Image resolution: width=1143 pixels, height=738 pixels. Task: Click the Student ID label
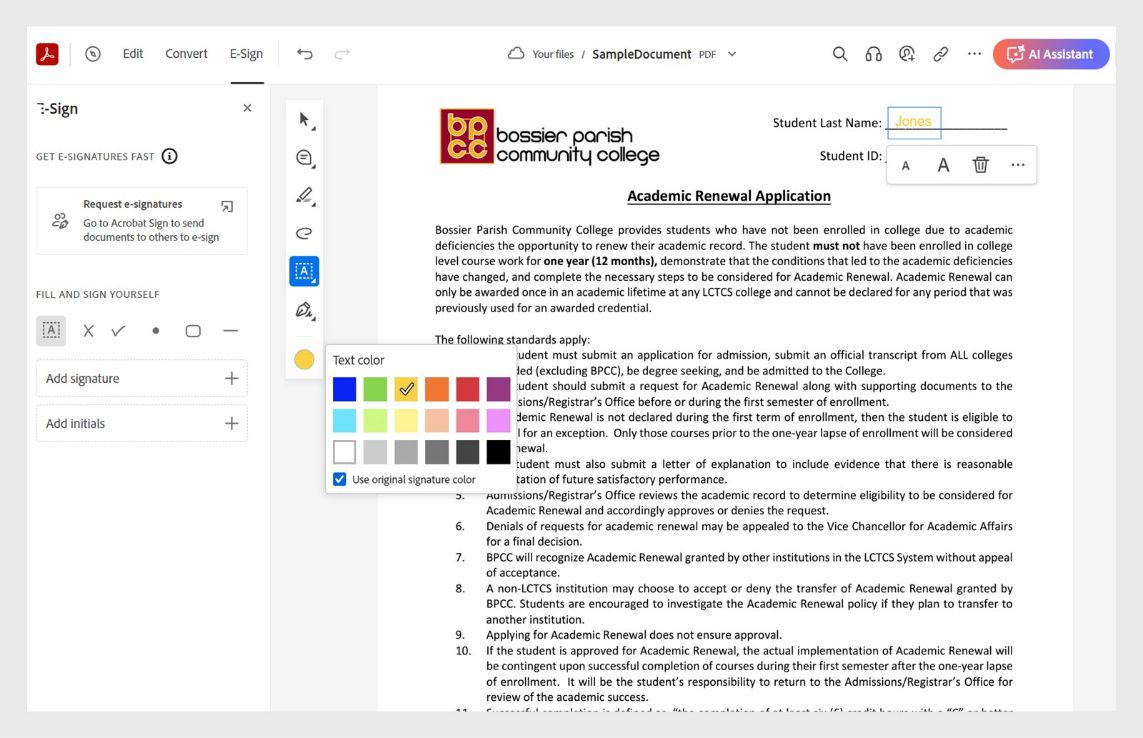tap(850, 155)
